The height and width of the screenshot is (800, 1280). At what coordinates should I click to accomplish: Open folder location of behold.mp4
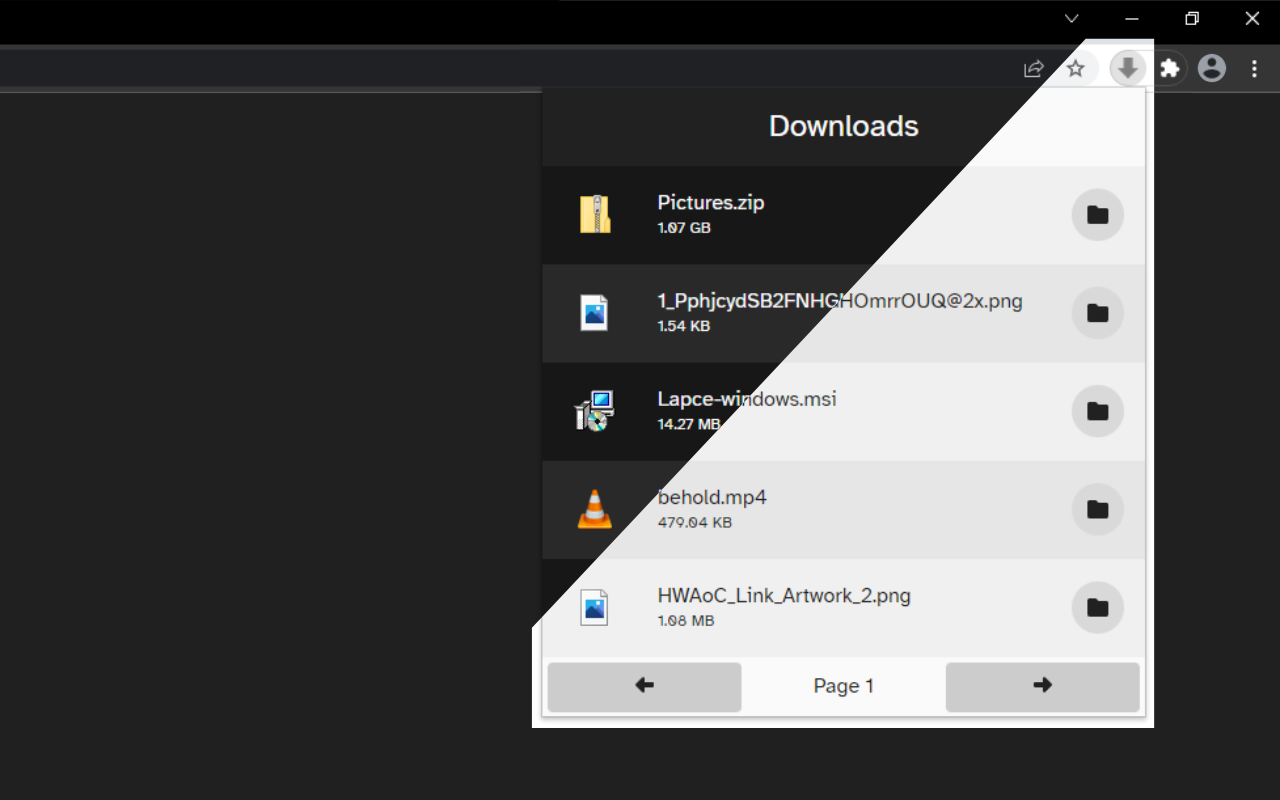tap(1097, 509)
